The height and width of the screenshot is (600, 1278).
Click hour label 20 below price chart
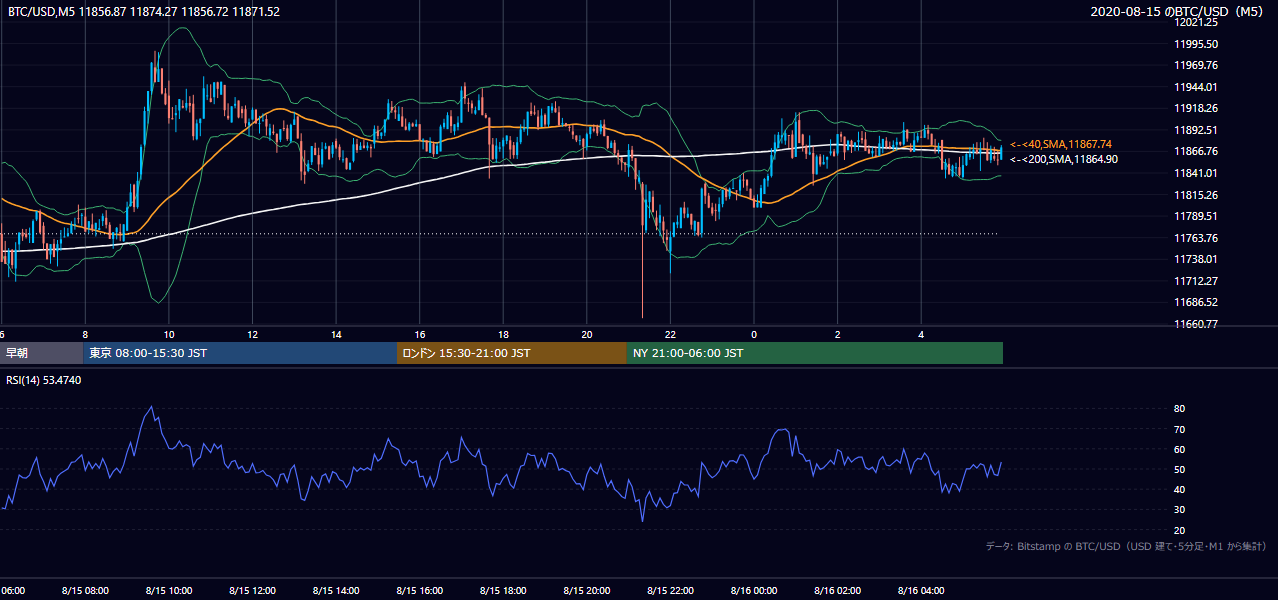587,335
